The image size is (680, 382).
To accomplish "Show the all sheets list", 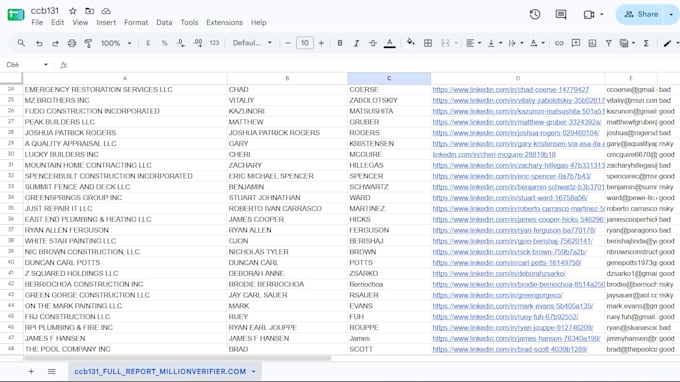I will point(52,372).
